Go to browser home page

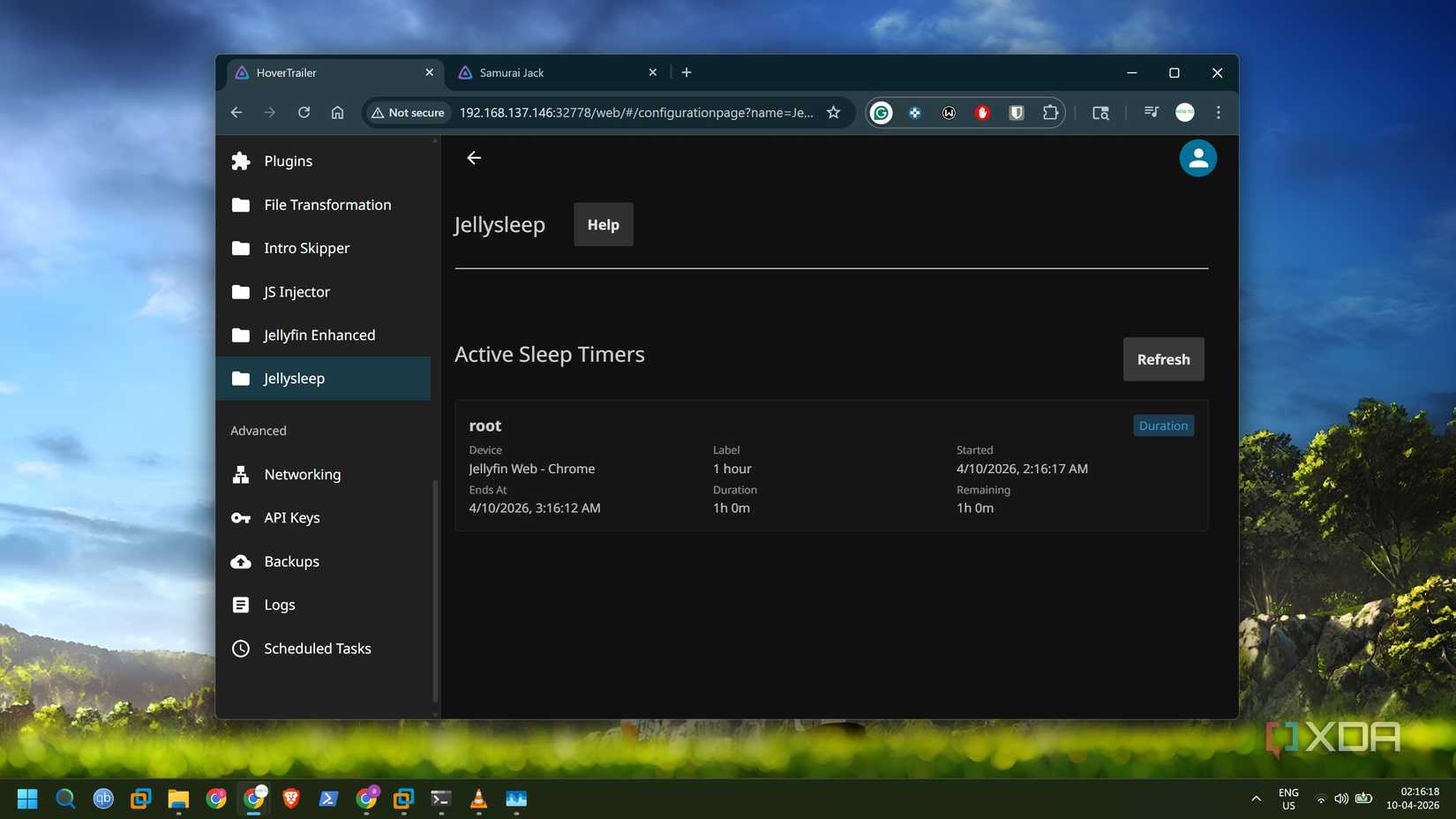337,112
